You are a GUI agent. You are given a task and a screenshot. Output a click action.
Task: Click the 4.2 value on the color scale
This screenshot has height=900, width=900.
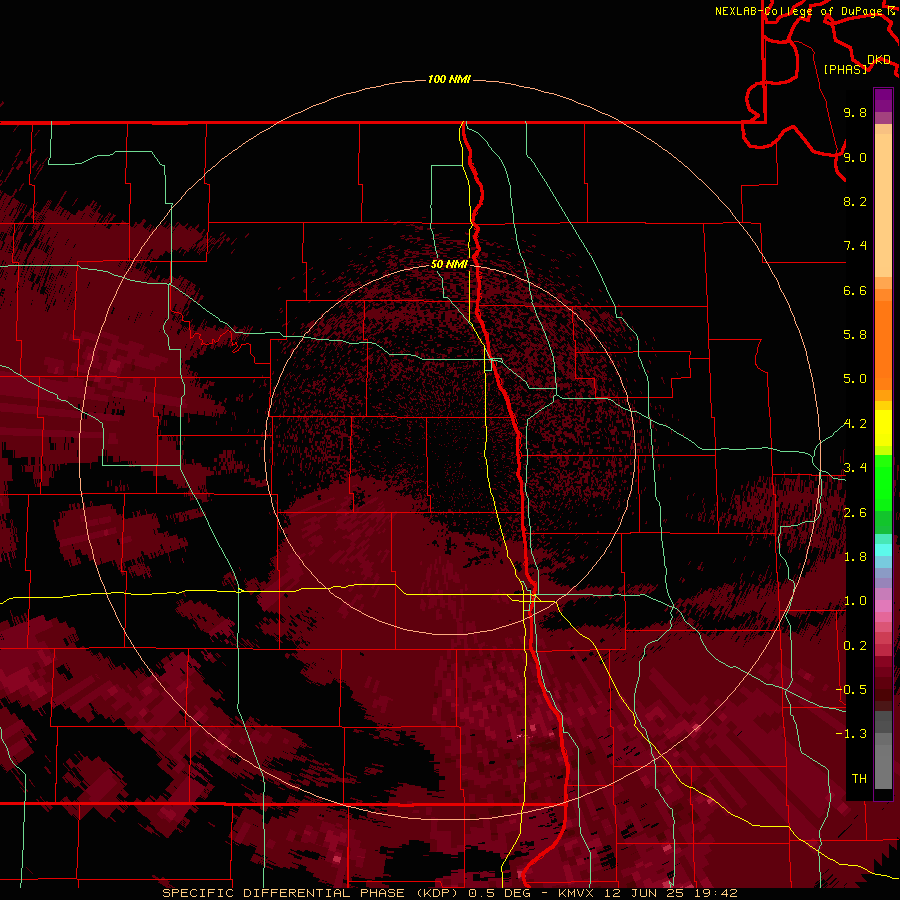point(855,424)
